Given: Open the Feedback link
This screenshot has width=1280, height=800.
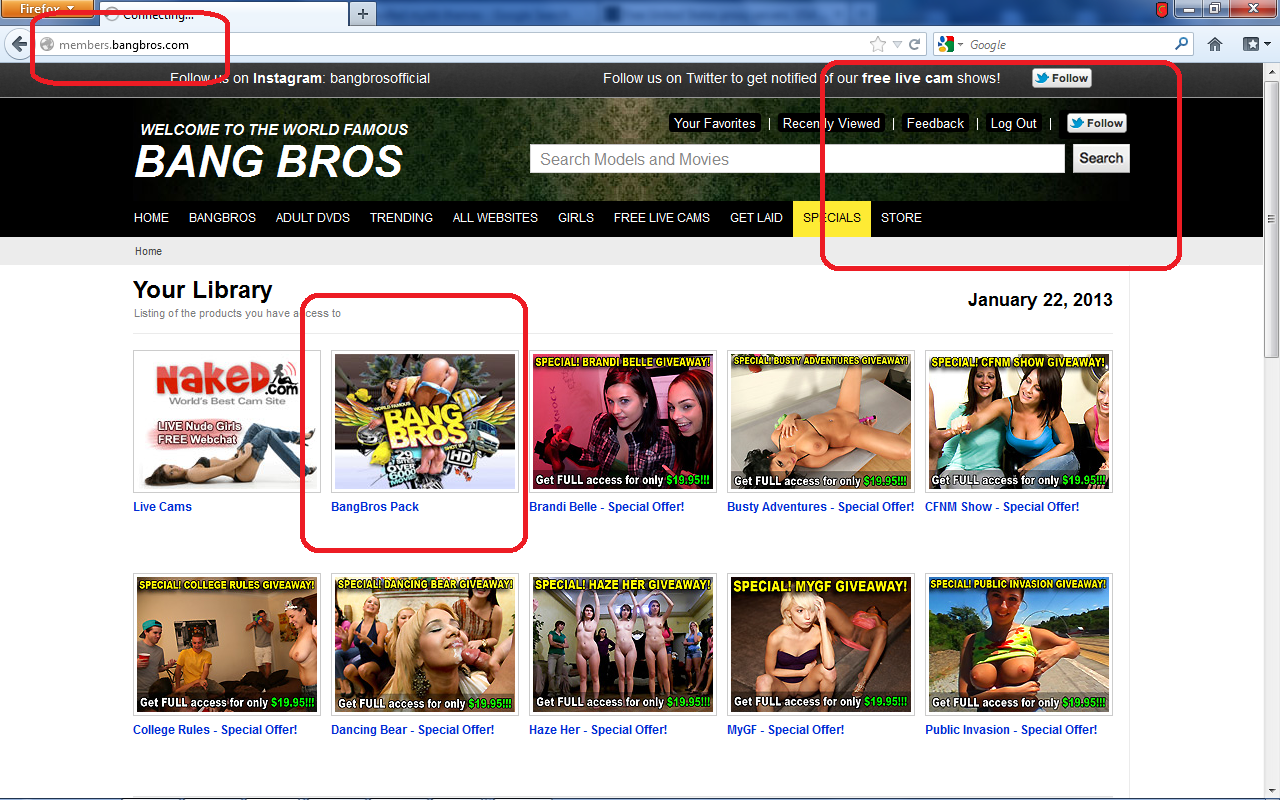Looking at the screenshot, I should [935, 123].
